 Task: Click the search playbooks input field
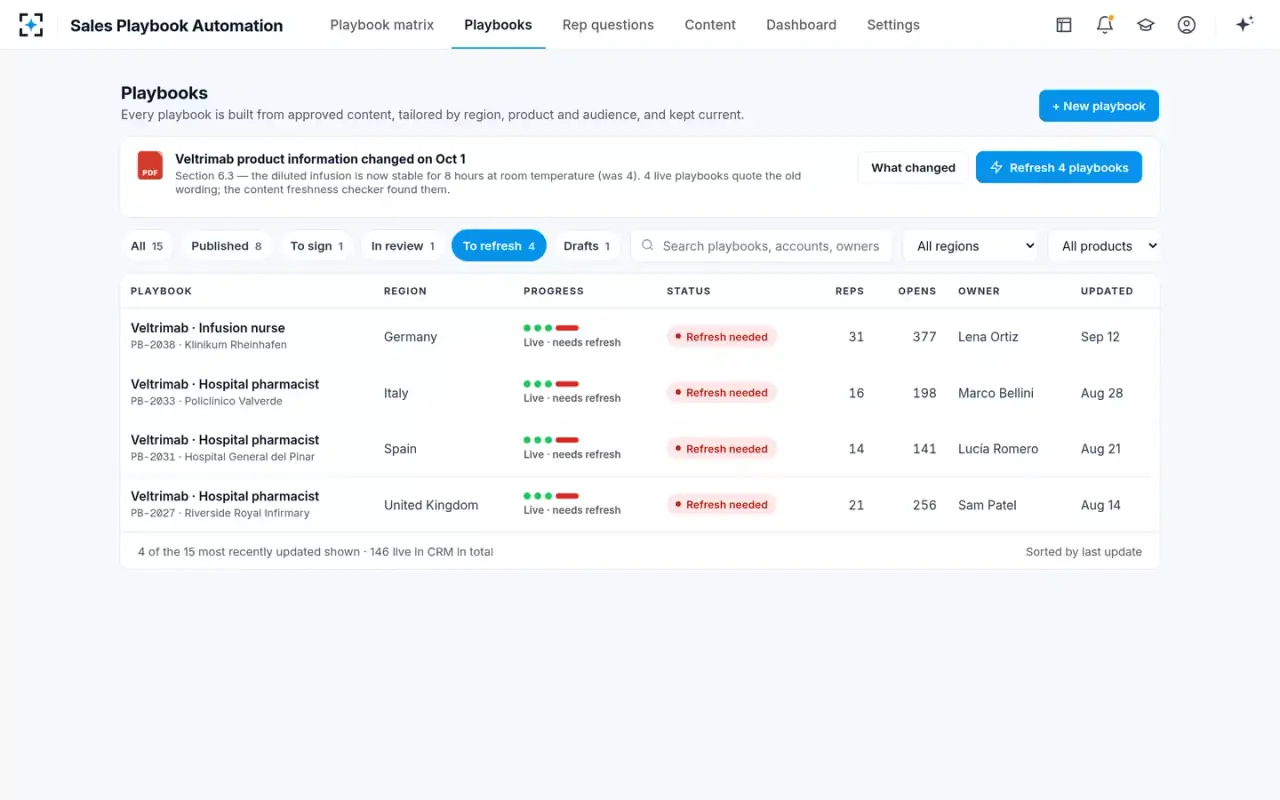(762, 246)
